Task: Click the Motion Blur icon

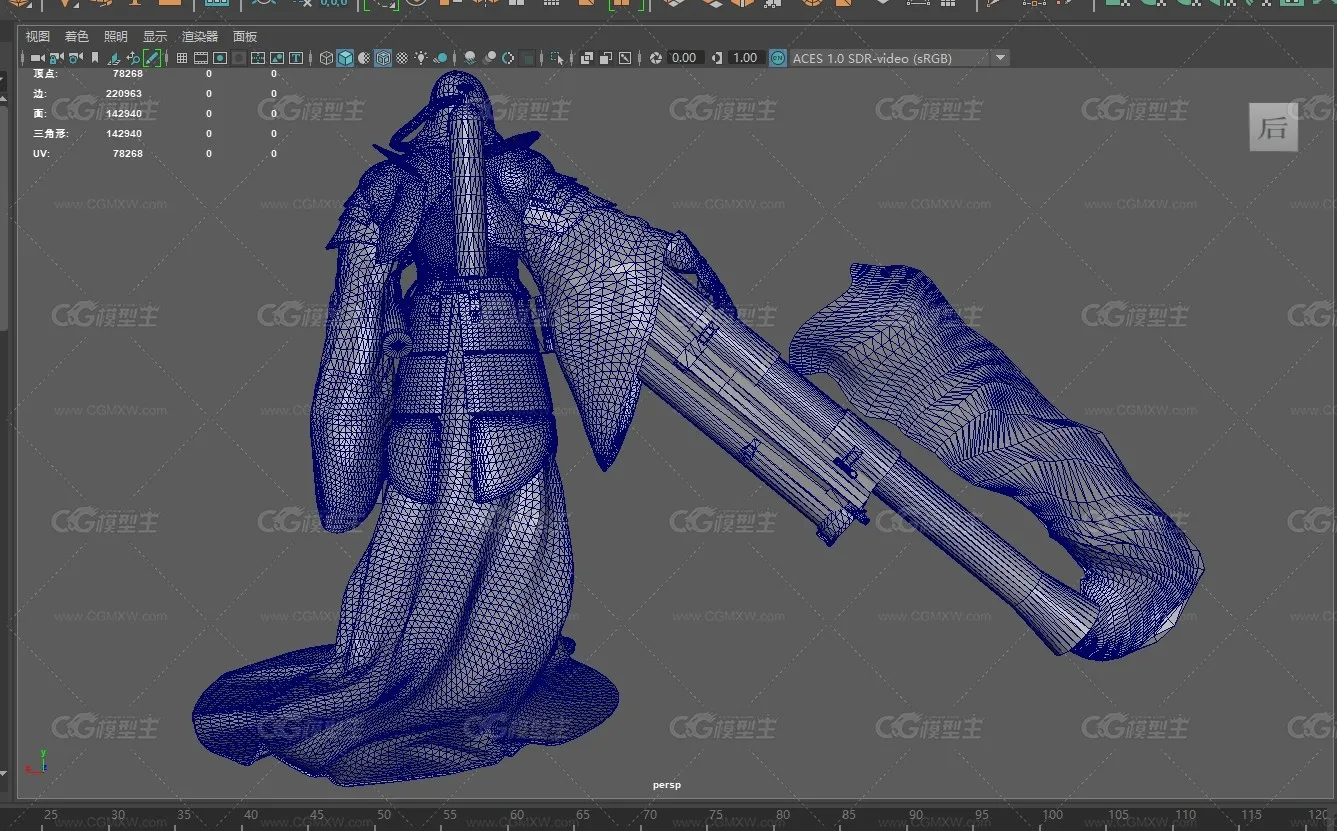Action: click(x=489, y=58)
